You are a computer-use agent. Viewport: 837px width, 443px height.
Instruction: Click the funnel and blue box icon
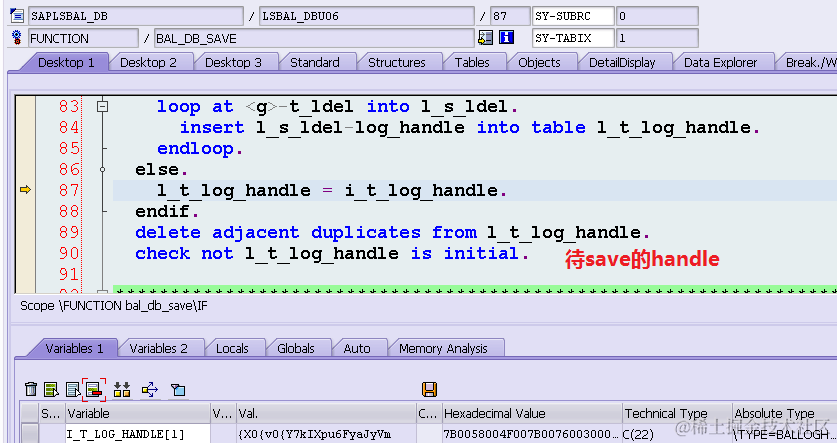tap(178, 390)
